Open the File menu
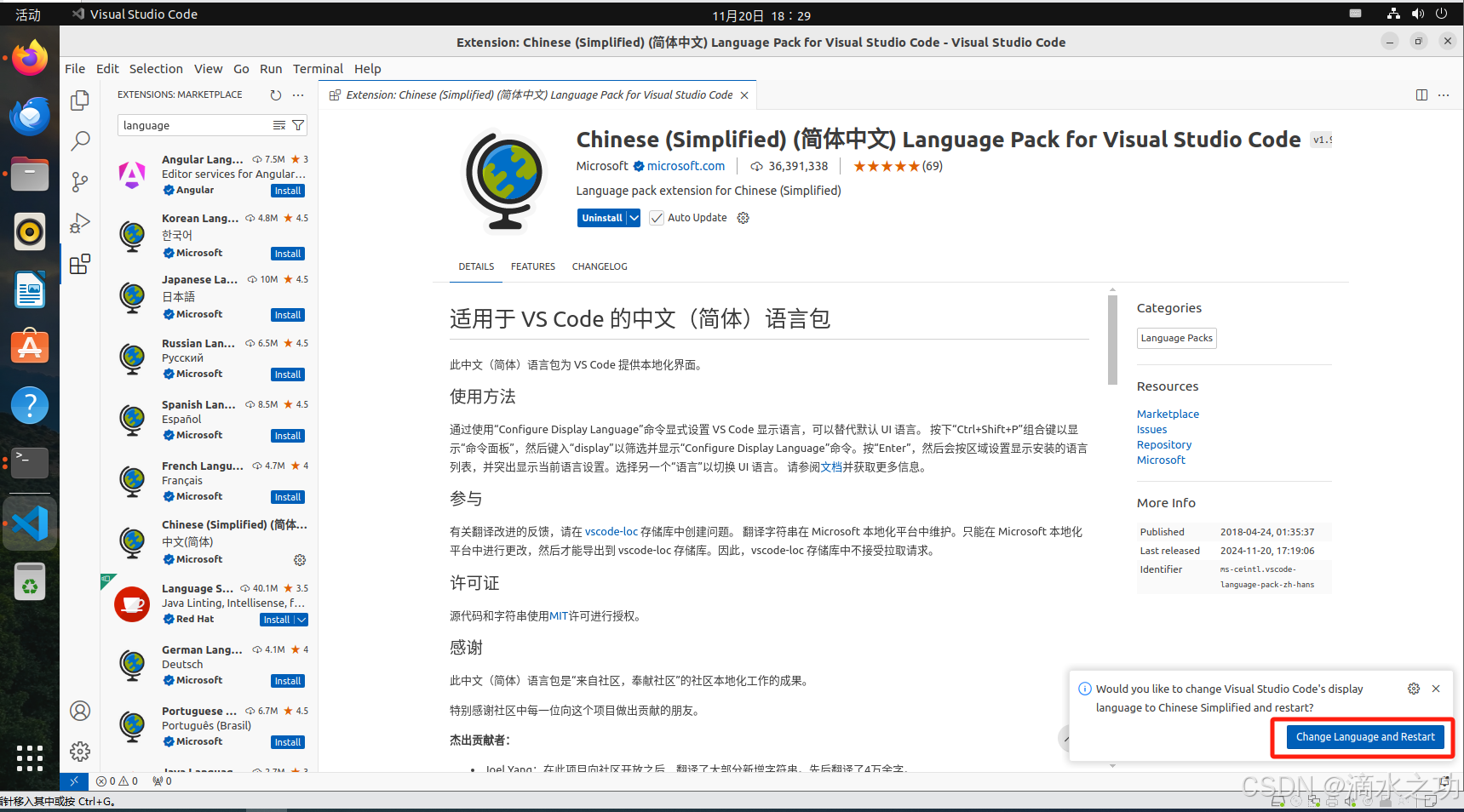 pyautogui.click(x=75, y=69)
